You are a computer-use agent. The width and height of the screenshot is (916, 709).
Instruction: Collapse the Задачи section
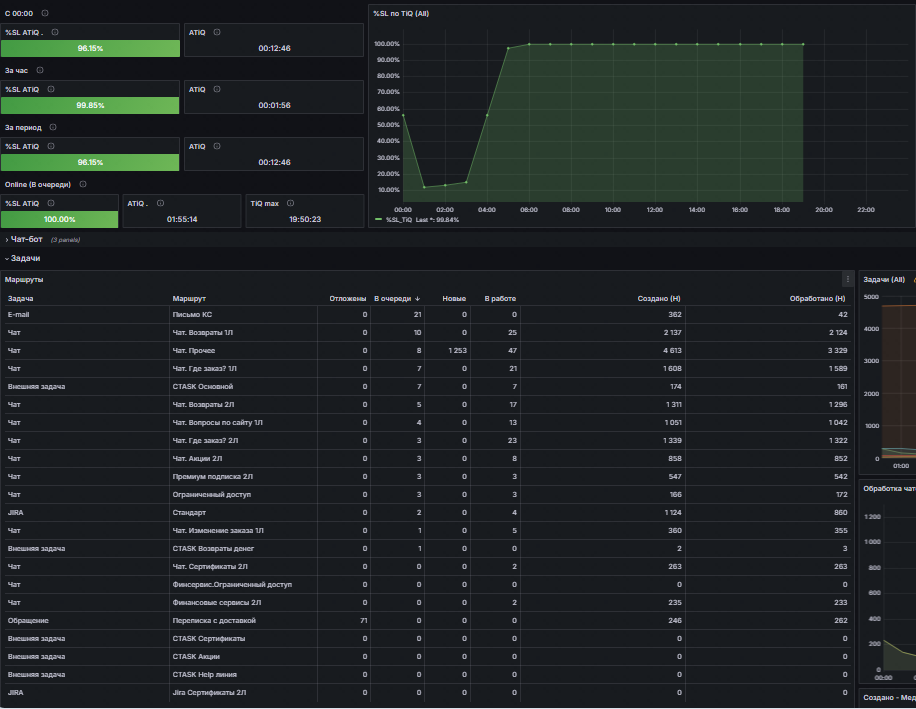(x=25, y=258)
